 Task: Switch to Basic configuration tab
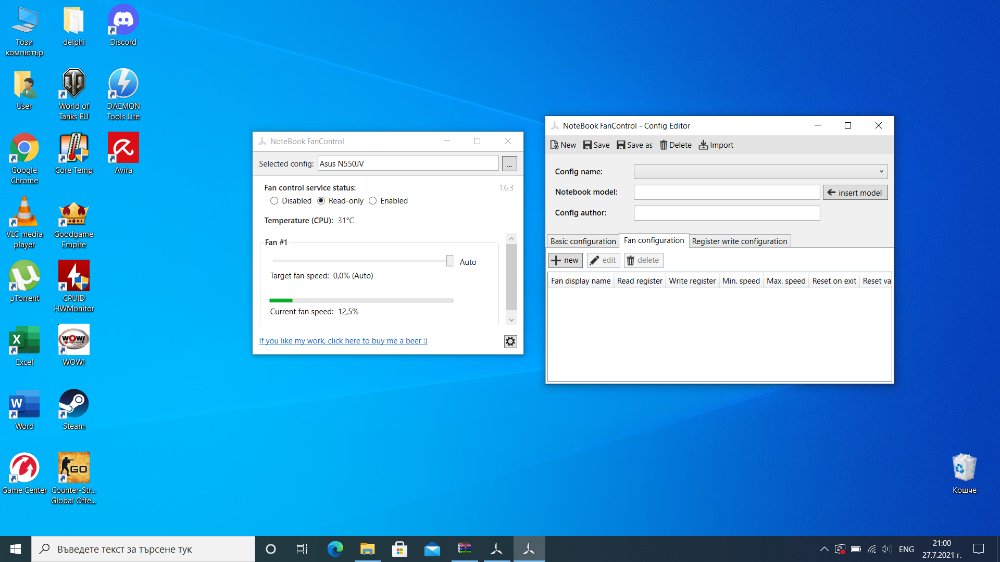coord(583,241)
